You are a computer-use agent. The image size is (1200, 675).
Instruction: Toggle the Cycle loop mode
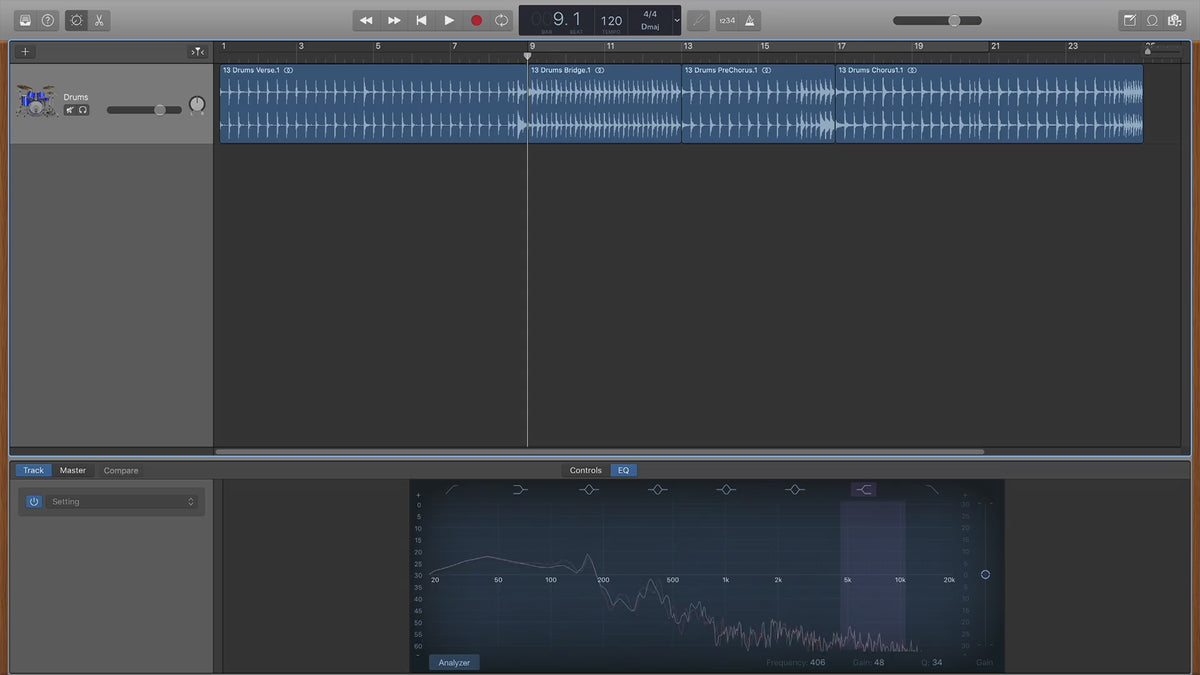click(501, 20)
